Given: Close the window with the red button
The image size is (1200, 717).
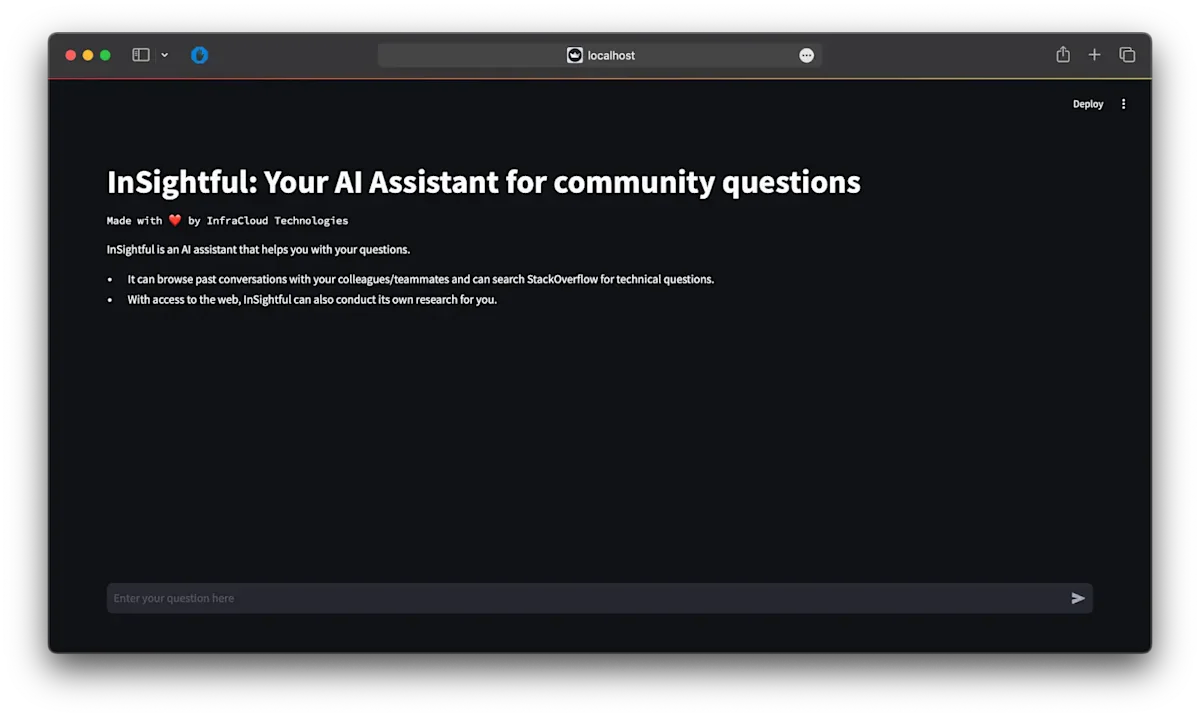Looking at the screenshot, I should click(71, 55).
